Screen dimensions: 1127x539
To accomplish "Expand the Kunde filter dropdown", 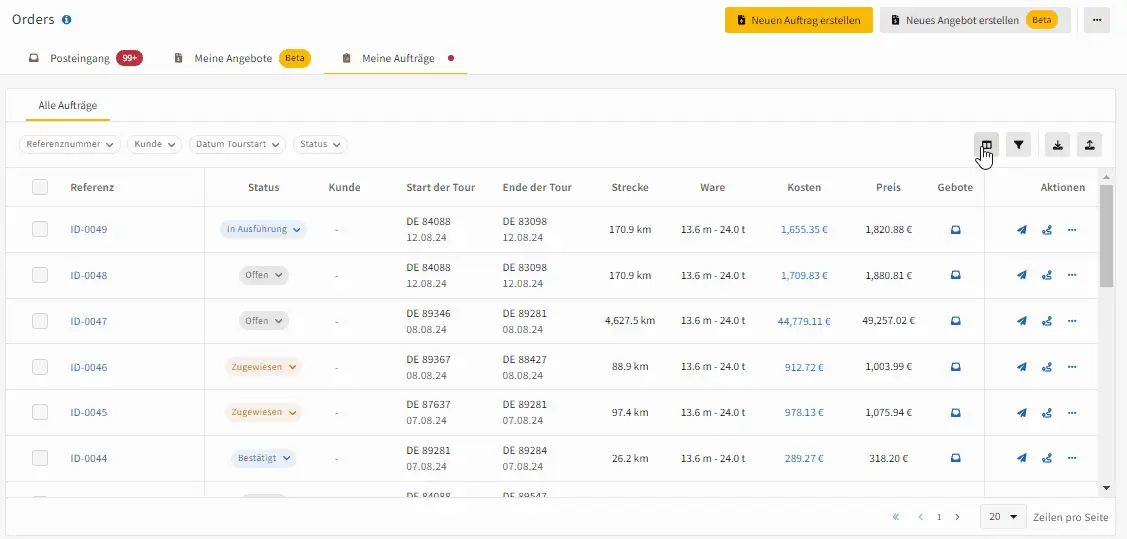I will pos(155,144).
